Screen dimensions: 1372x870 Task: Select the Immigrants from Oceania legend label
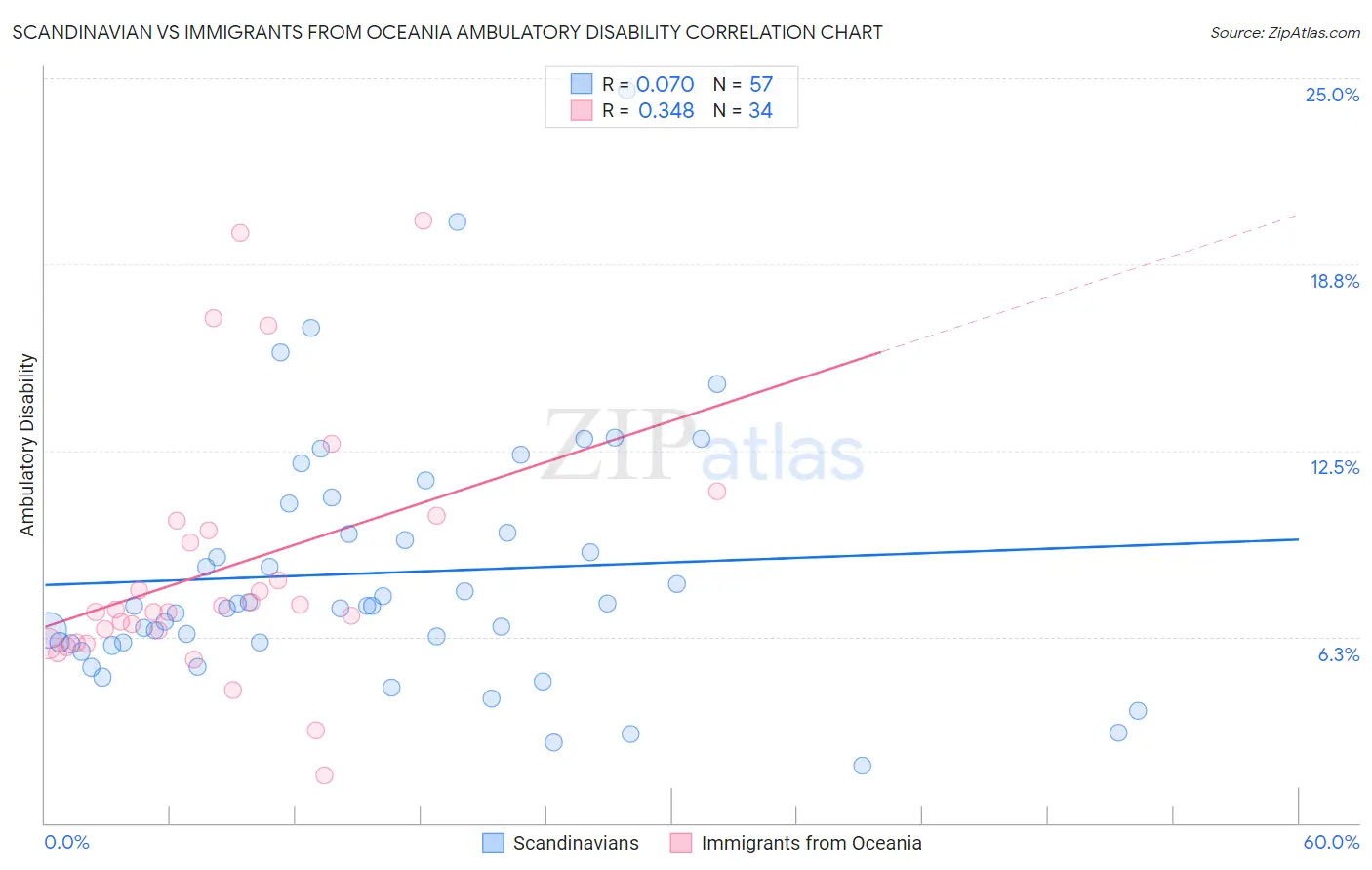pyautogui.click(x=811, y=843)
